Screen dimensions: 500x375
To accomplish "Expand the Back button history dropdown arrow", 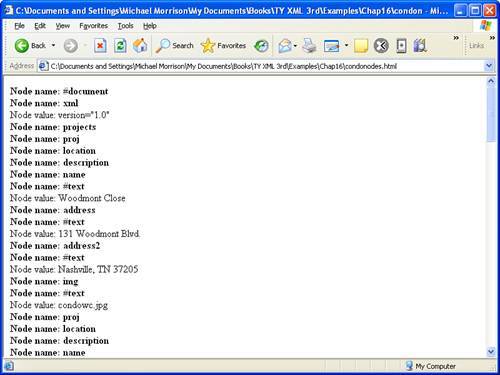I will (53, 45).
